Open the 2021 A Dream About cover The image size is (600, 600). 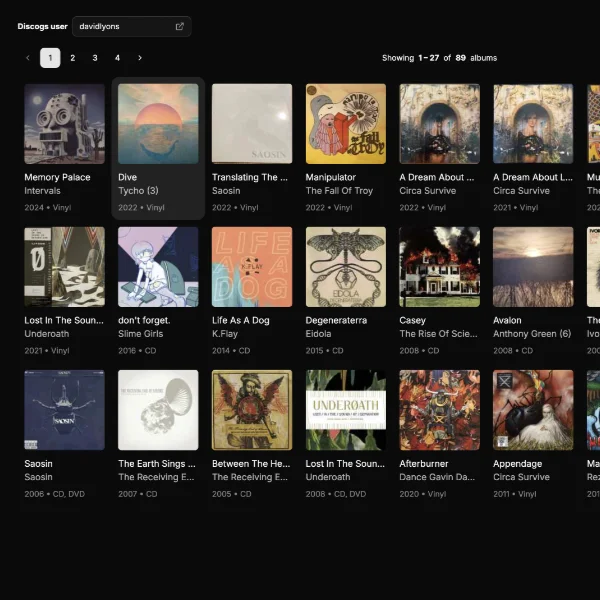point(533,124)
